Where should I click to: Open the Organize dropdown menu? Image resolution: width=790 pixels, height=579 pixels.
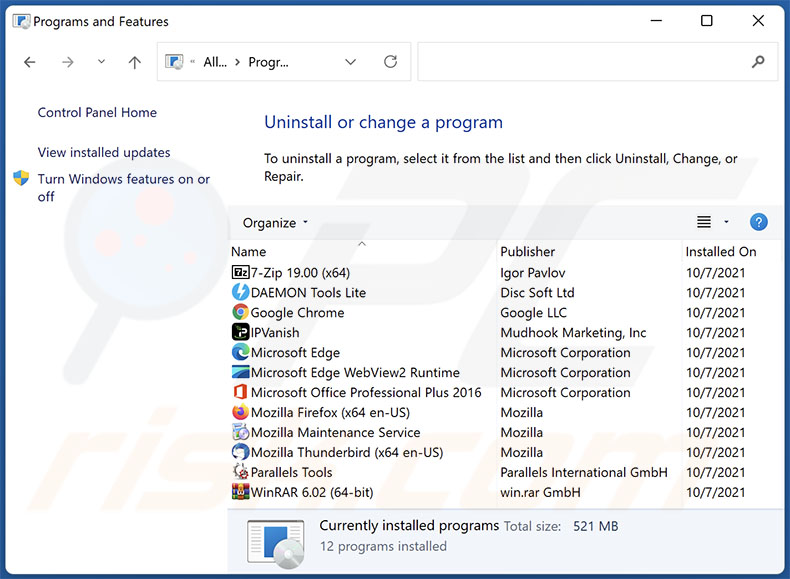276,223
